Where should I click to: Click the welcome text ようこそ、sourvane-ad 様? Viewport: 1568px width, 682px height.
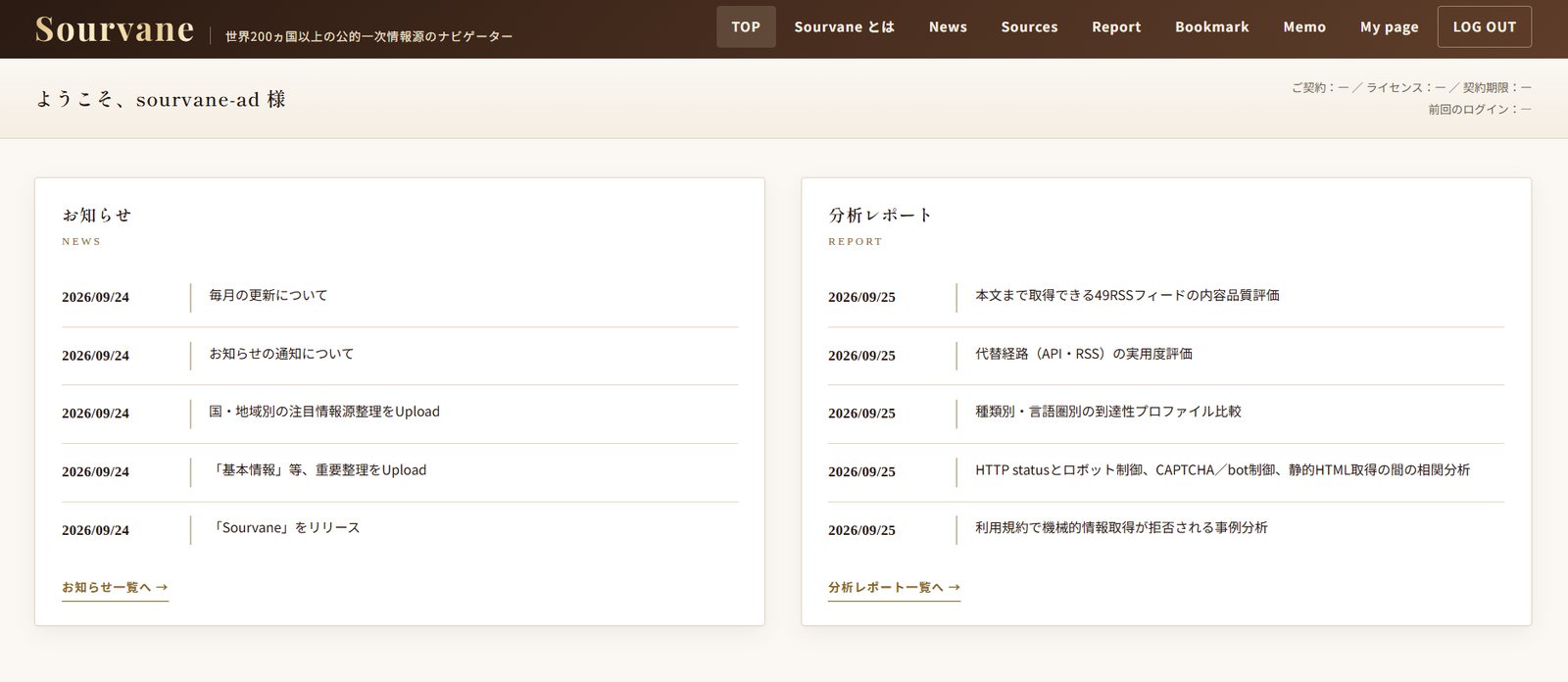pyautogui.click(x=161, y=99)
